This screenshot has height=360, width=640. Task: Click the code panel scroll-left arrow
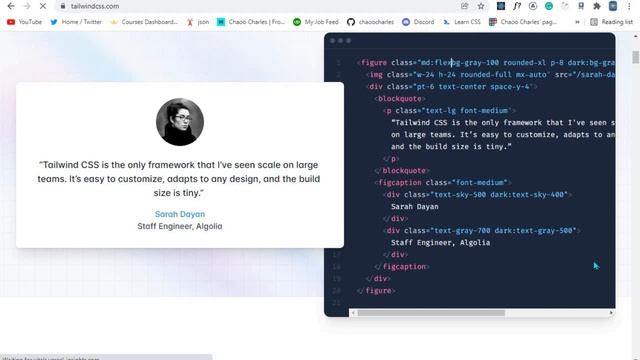point(353,313)
